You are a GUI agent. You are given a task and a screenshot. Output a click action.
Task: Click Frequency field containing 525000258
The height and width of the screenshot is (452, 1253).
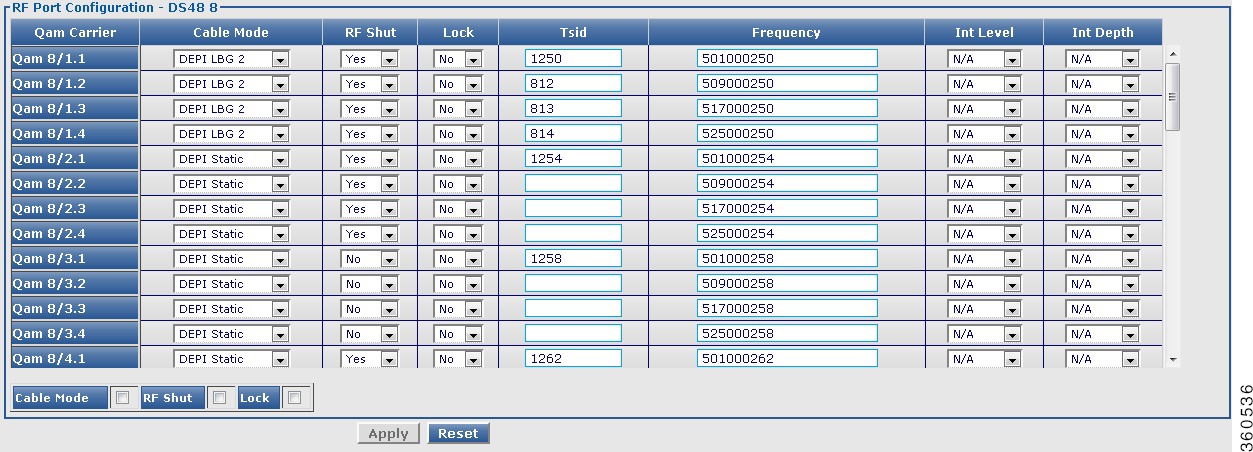[787, 334]
